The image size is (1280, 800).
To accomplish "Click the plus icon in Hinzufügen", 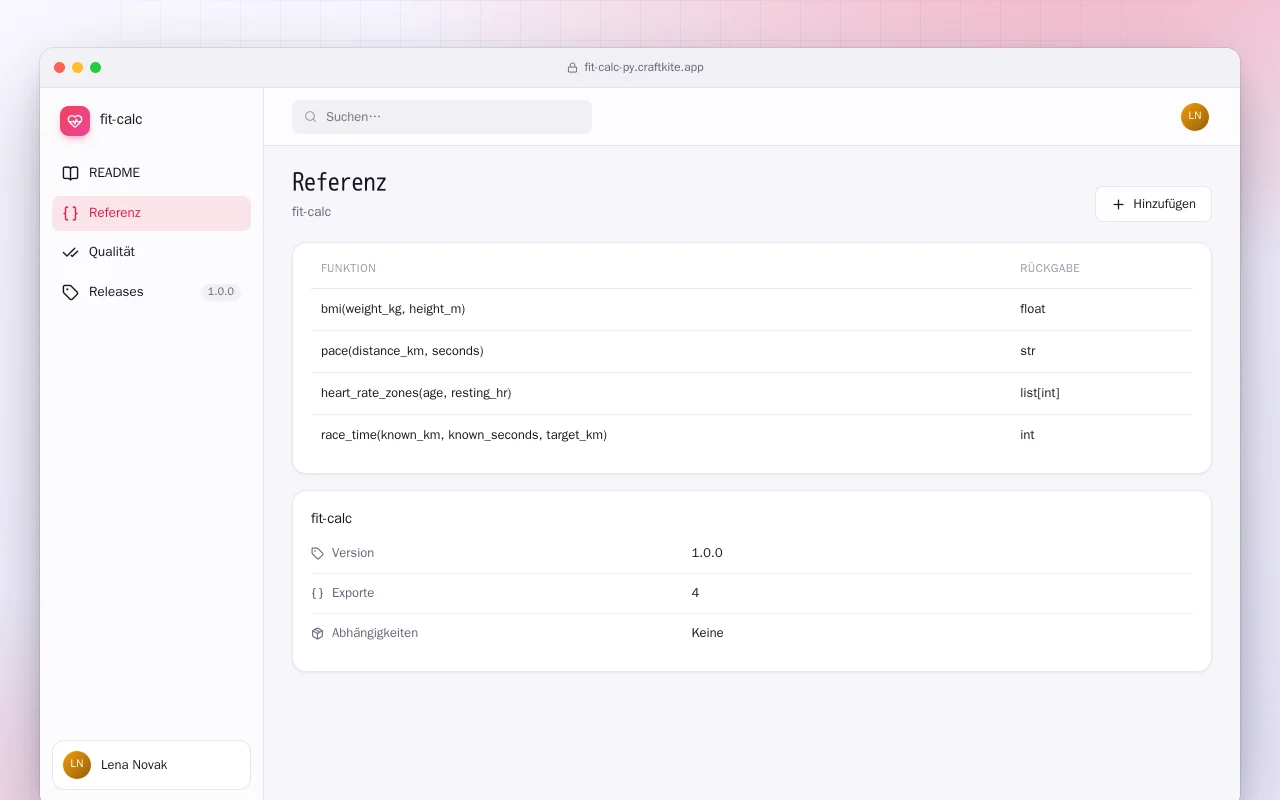I will click(x=1118, y=204).
